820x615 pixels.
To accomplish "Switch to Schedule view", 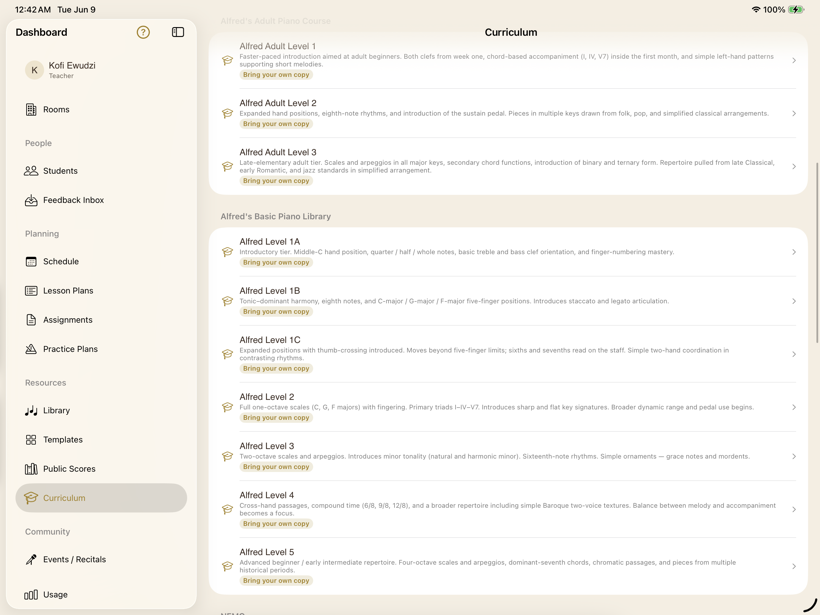I will (x=101, y=261).
